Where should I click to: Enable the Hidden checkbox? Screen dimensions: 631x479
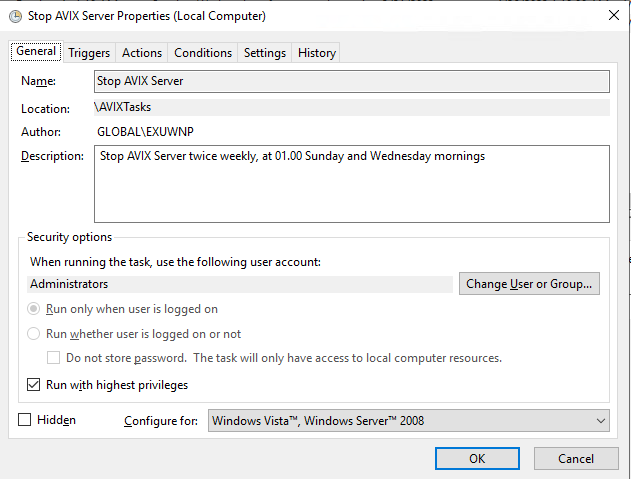click(25, 421)
